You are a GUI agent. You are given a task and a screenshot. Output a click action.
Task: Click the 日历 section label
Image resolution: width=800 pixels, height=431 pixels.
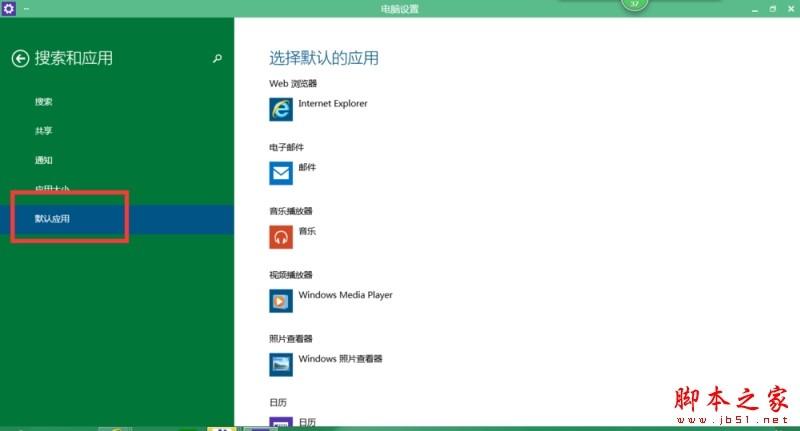click(278, 402)
